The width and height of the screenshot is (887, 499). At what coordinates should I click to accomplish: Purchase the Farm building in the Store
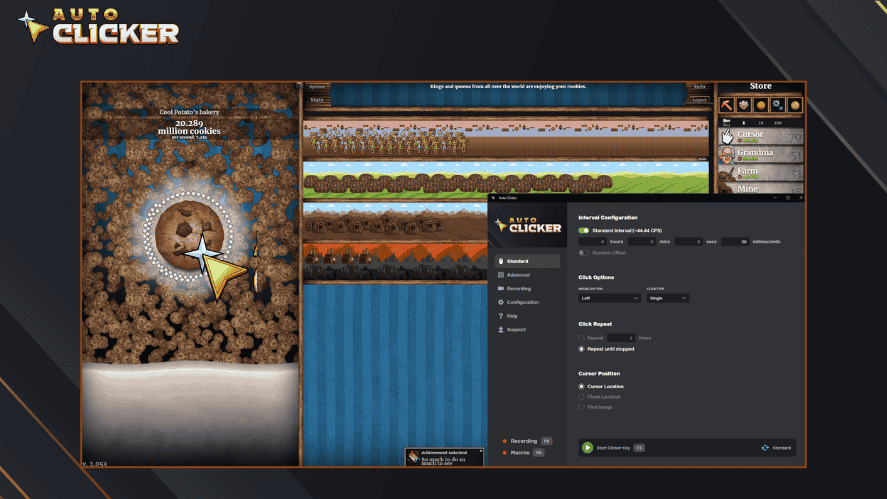point(761,171)
